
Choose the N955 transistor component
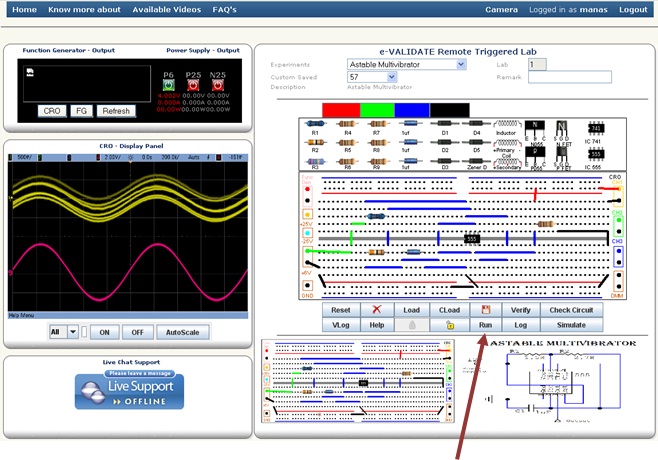[536, 129]
